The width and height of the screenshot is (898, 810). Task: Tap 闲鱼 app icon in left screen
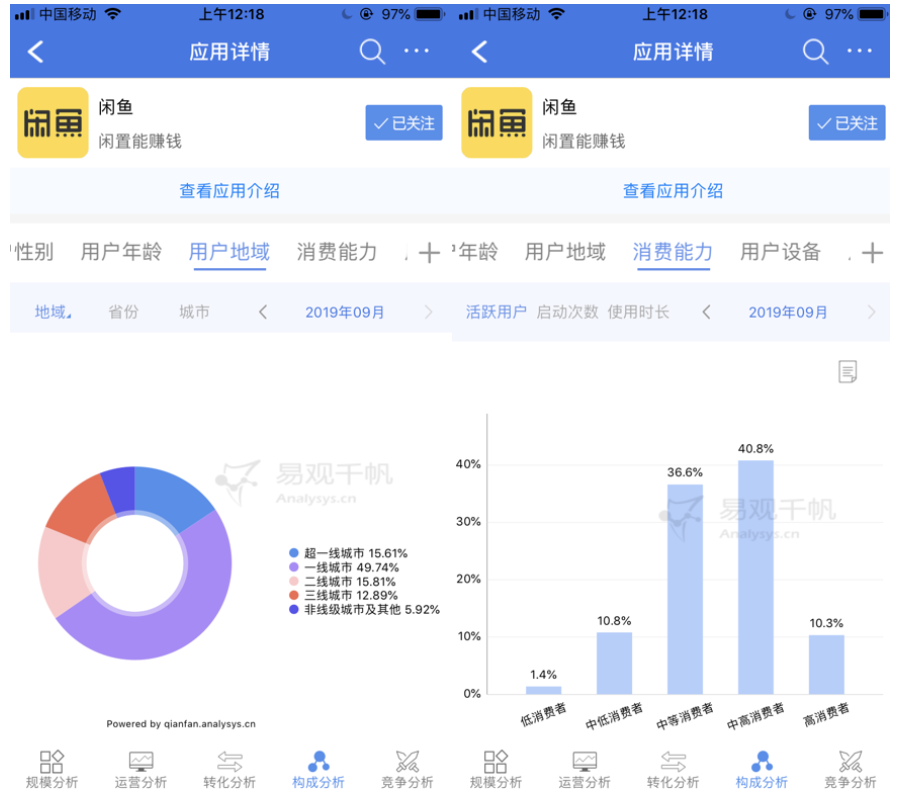pyautogui.click(x=53, y=123)
